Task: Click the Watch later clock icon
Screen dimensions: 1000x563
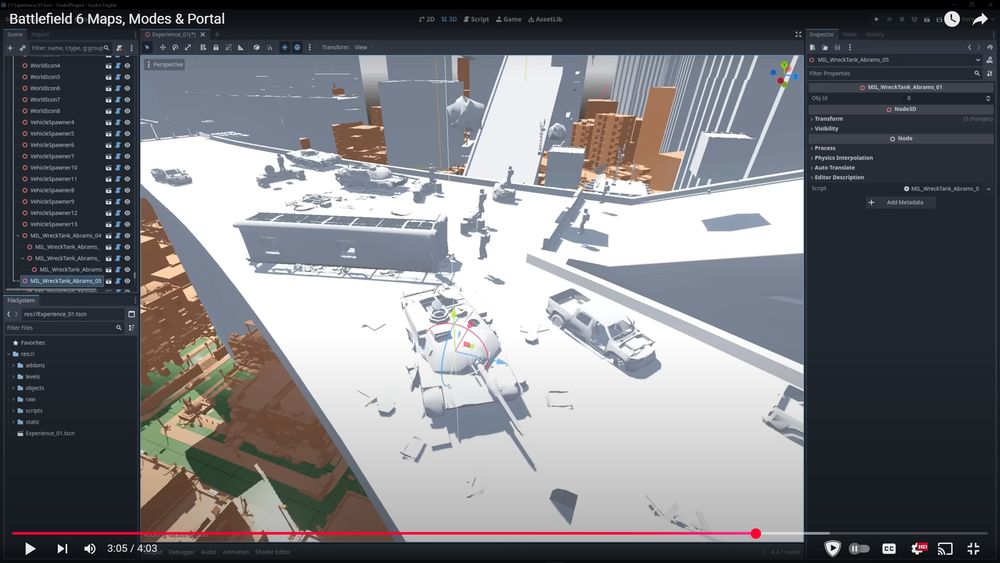Action: pyautogui.click(x=952, y=19)
